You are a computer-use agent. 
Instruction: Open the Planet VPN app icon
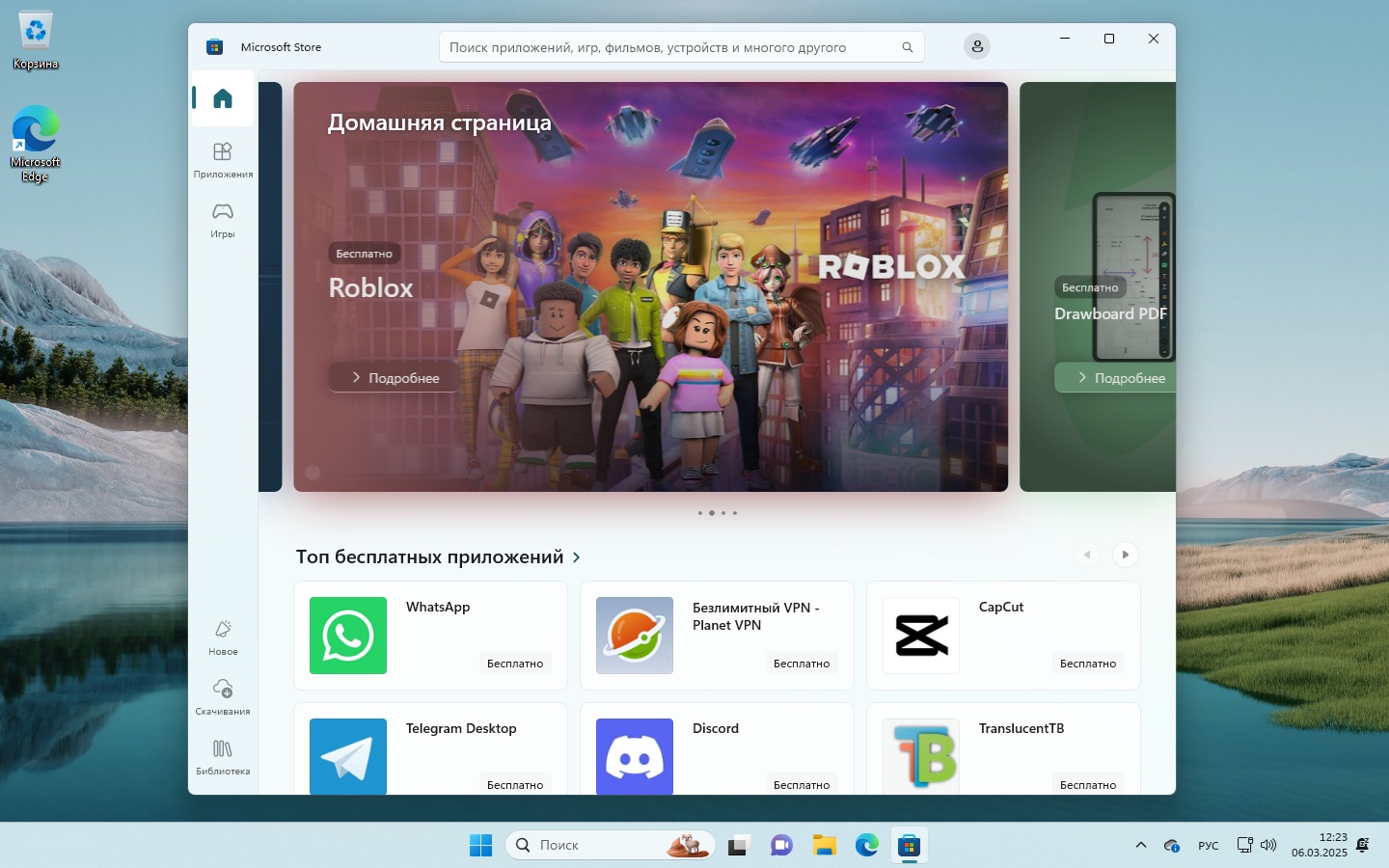tap(635, 636)
